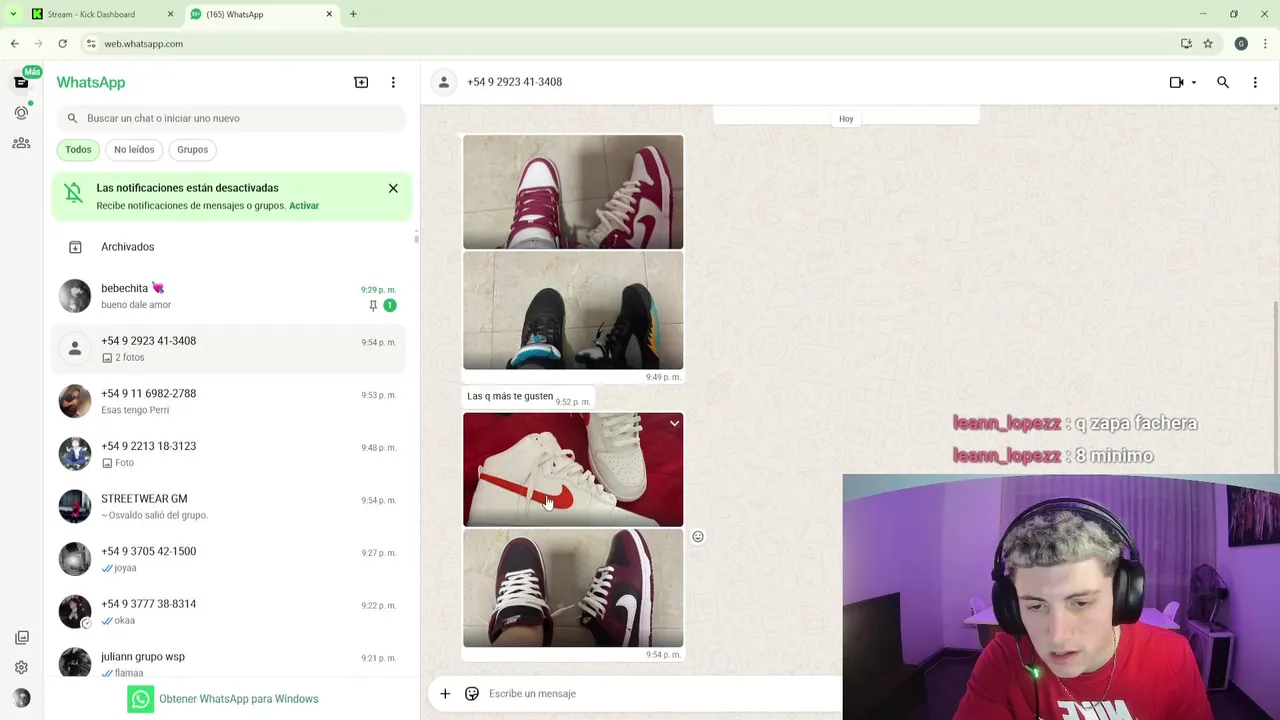Open Chrome profile avatar
The width and height of the screenshot is (1280, 720).
pyautogui.click(x=1241, y=43)
